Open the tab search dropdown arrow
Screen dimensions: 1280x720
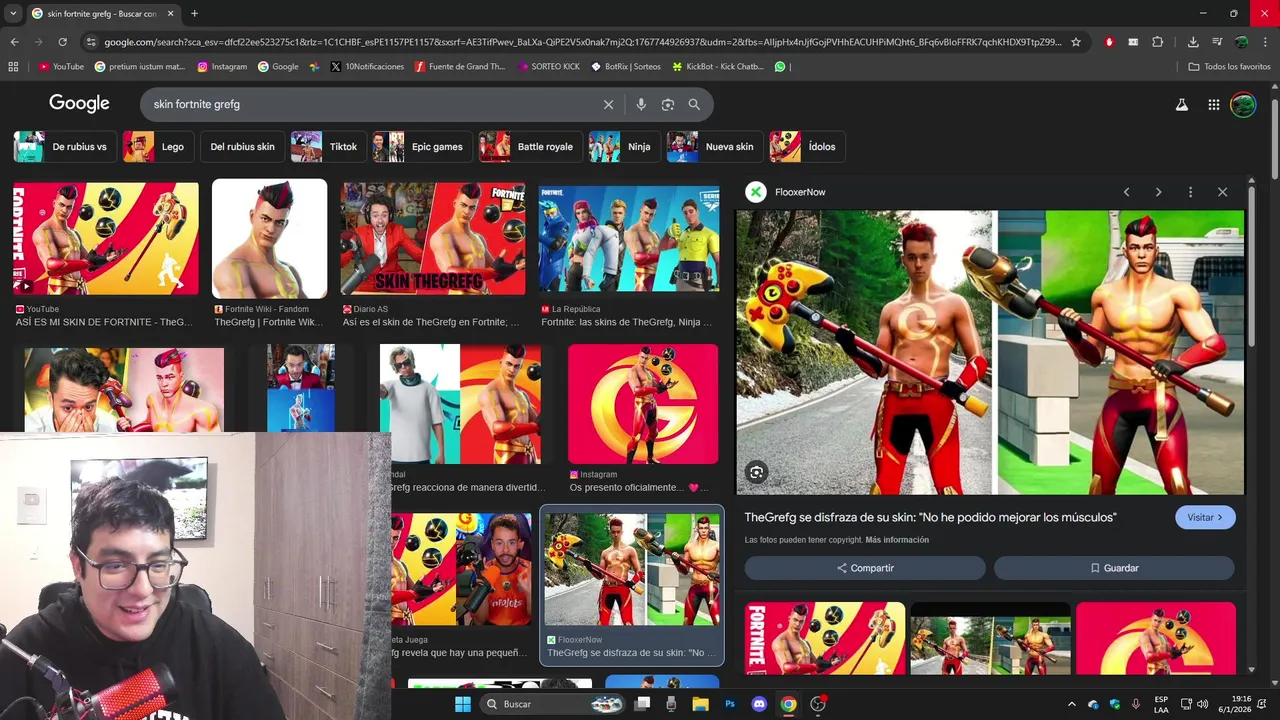pos(14,14)
